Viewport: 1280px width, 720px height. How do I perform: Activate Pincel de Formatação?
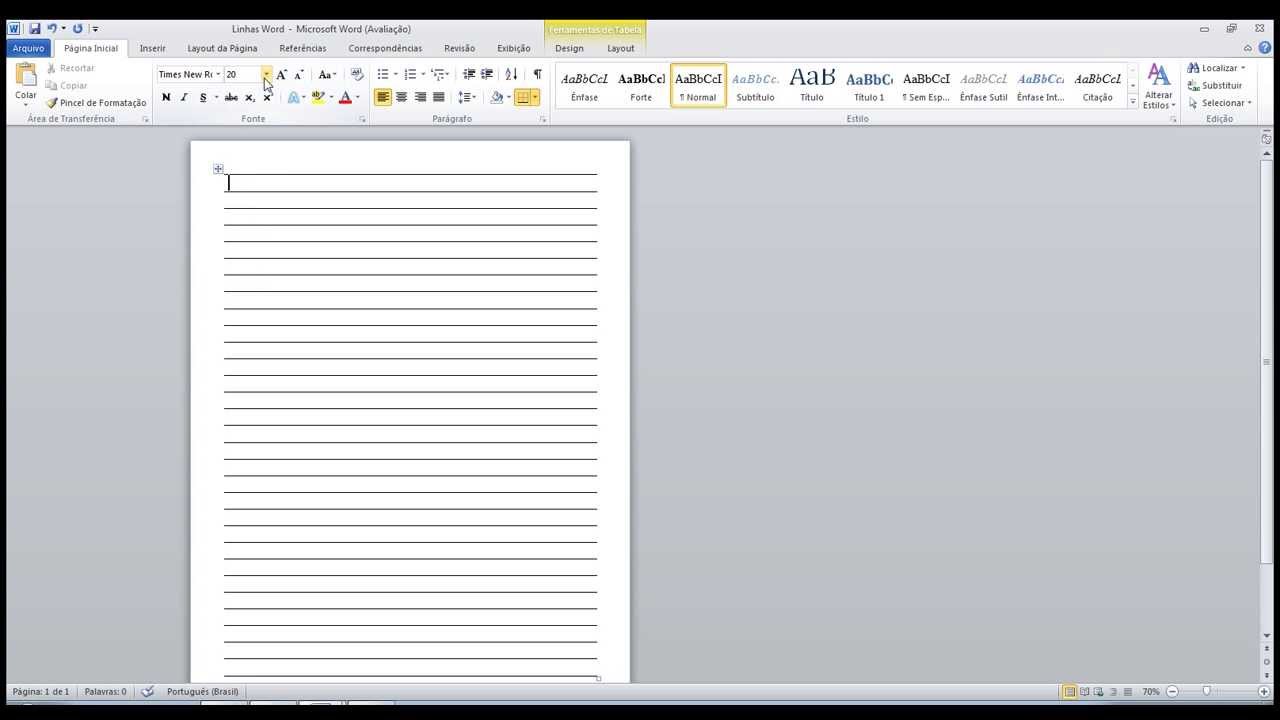tap(96, 102)
